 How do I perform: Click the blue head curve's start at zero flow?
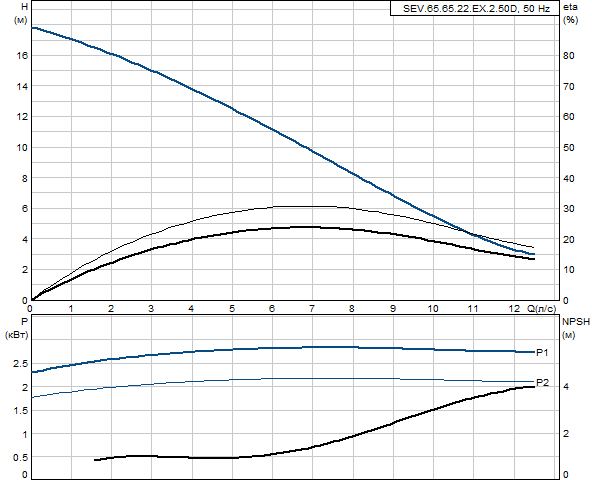pyautogui.click(x=32, y=28)
